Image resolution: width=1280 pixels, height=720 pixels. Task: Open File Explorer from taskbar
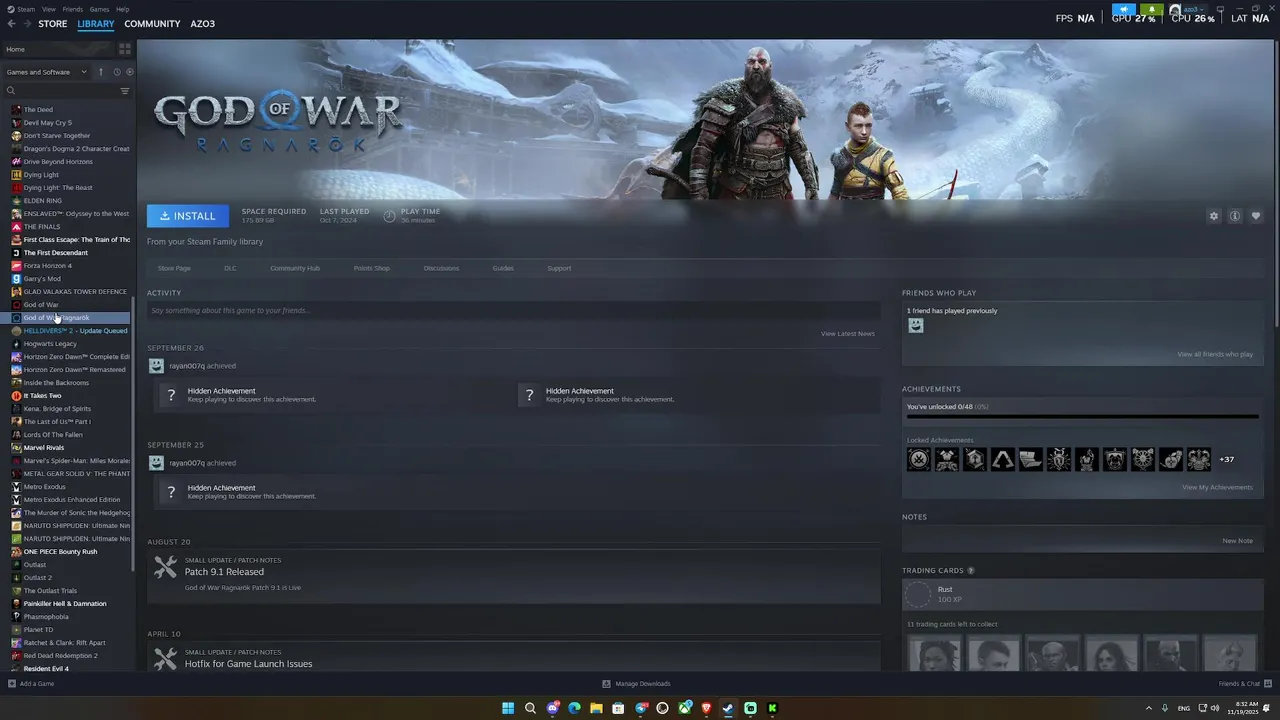[x=596, y=708]
